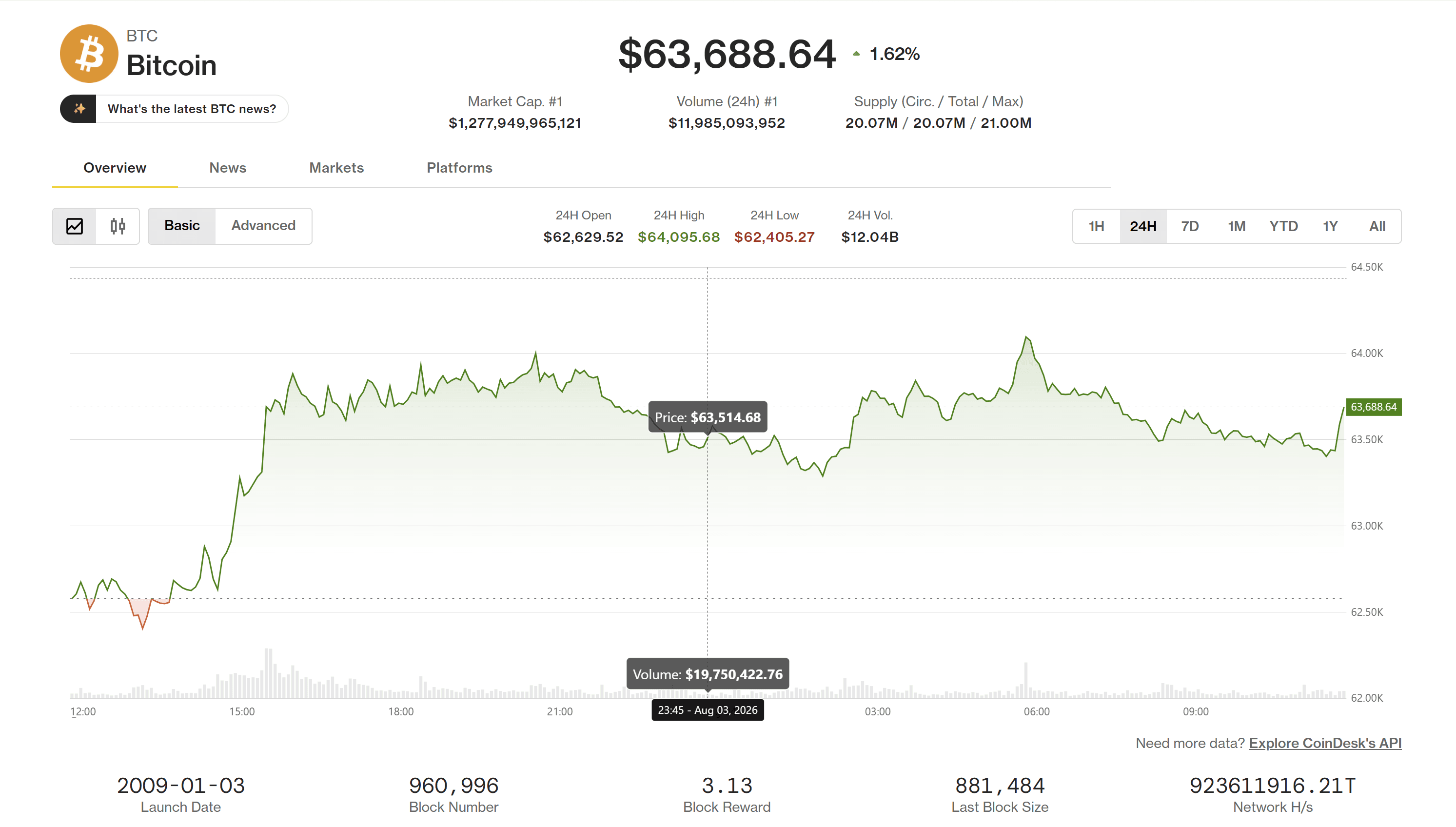
Task: Open the Explore CoinDesk's API link
Action: click(x=1325, y=743)
